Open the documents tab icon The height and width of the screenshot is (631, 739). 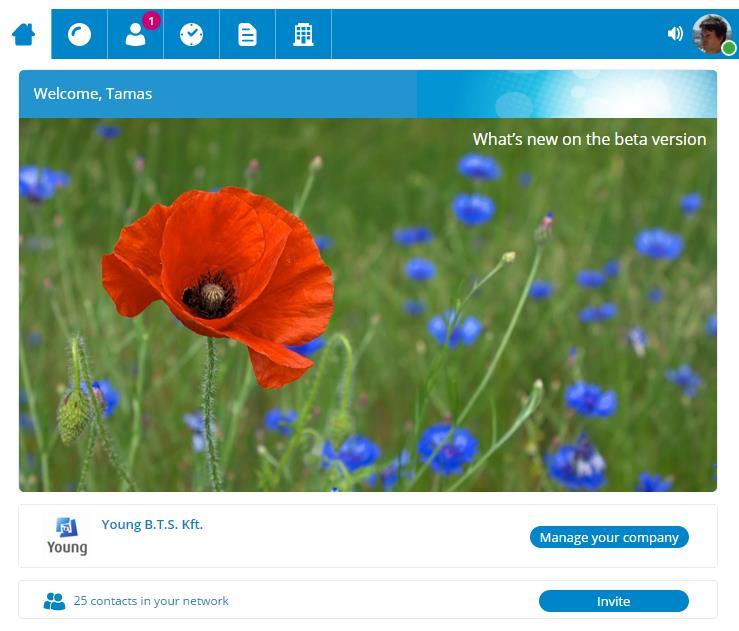247,34
